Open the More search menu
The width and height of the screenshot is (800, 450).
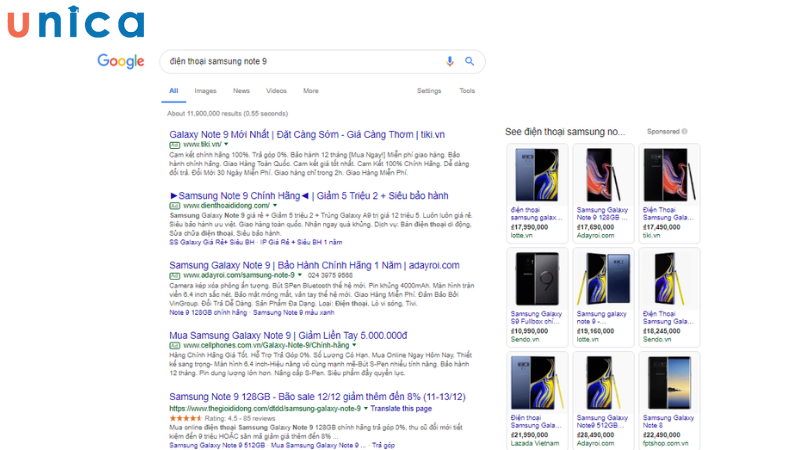(311, 91)
